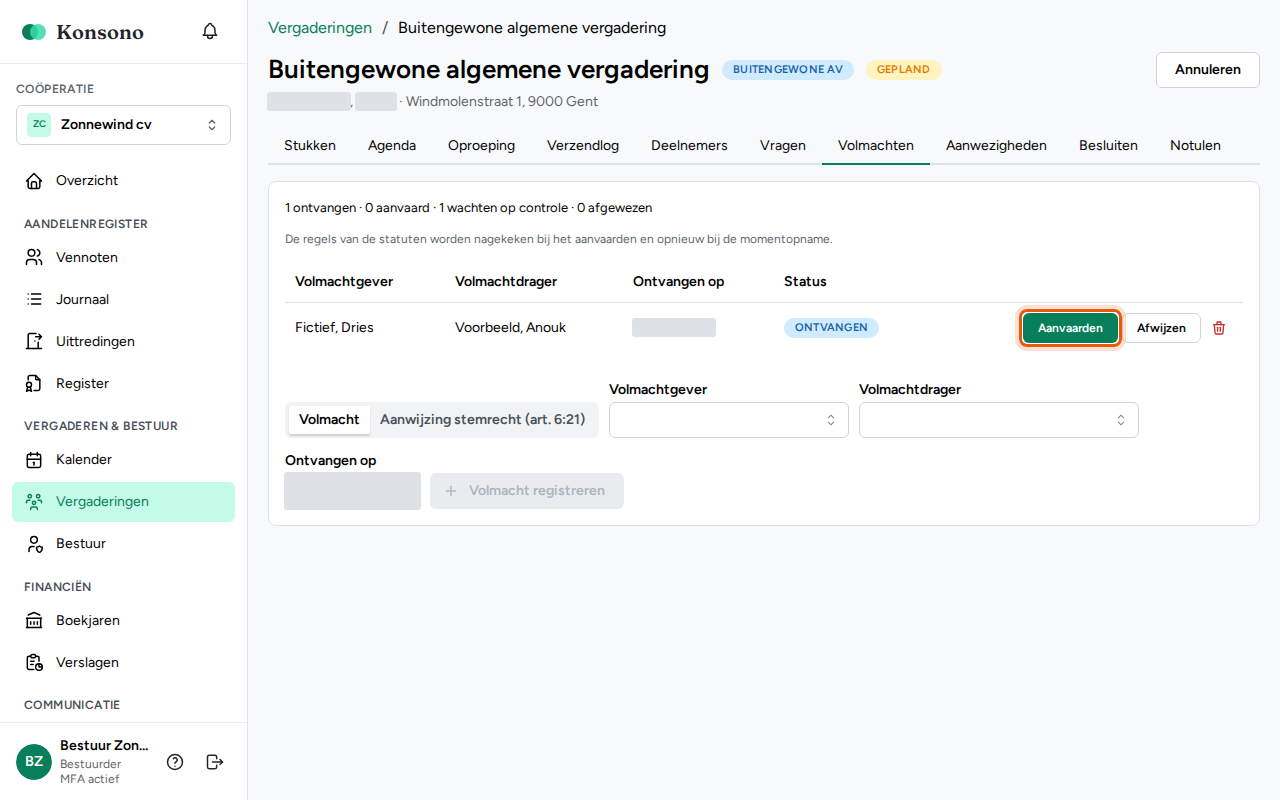
Task: Click the Volmachtdrager name Voorbeeld, Anouk
Action: 510,328
